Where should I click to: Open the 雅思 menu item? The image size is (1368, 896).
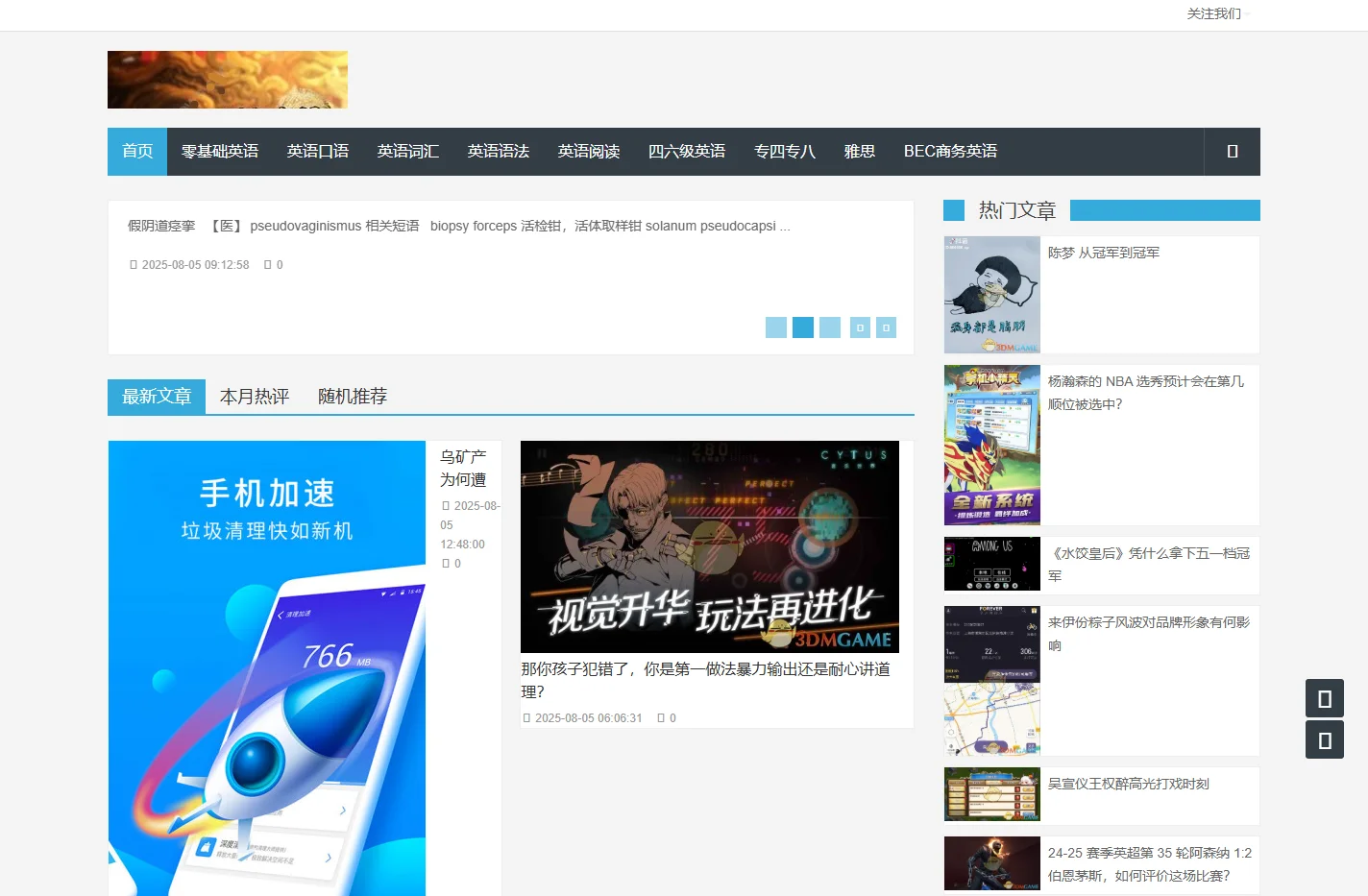[x=860, y=152]
